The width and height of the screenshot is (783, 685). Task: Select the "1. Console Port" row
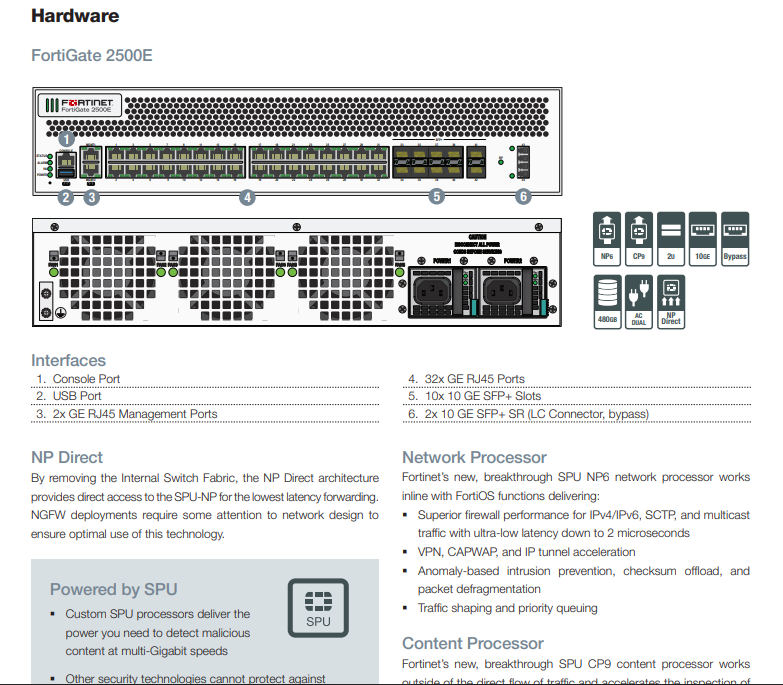[205, 379]
